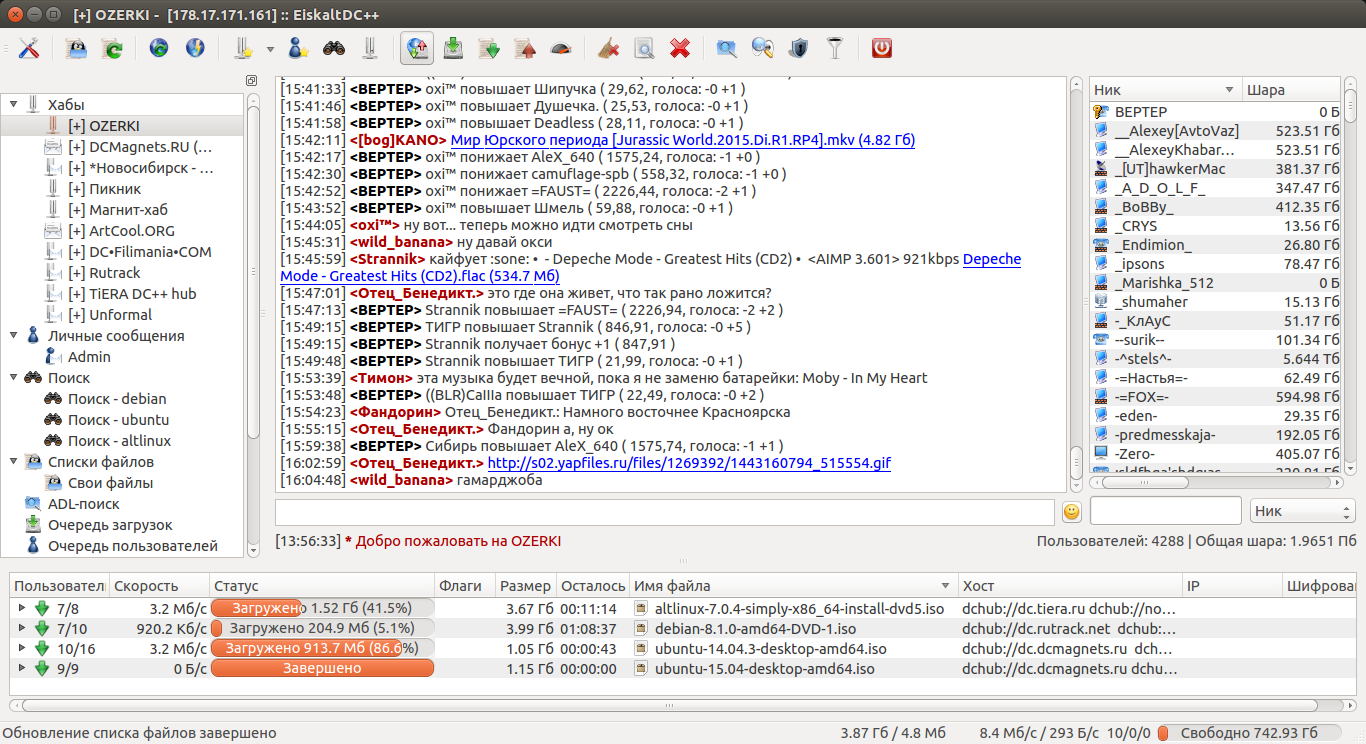
Task: Click the debian download progress bar
Action: [x=323, y=629]
